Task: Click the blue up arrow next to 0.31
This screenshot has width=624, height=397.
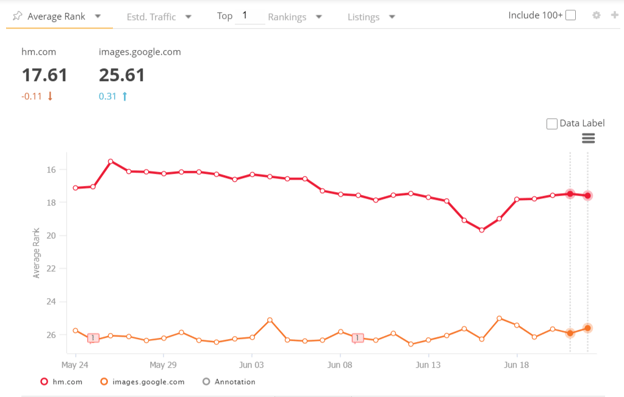Action: (125, 96)
